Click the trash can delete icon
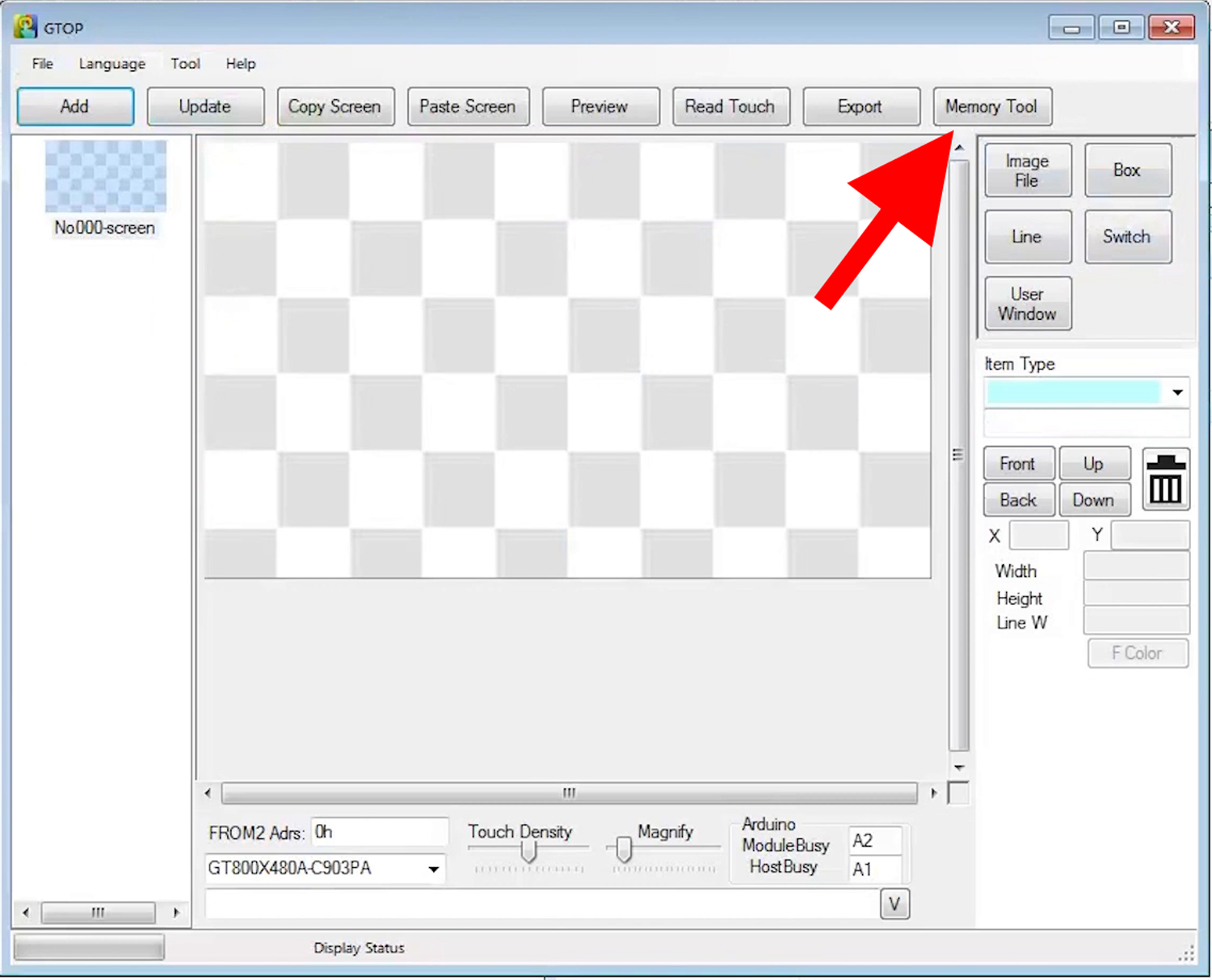This screenshot has height=980, width=1212. [1165, 479]
